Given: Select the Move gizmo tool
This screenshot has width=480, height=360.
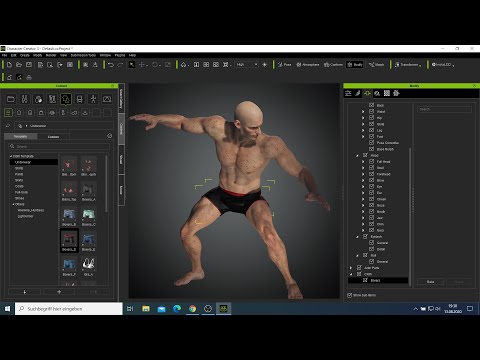Looking at the screenshot, I should [142, 65].
